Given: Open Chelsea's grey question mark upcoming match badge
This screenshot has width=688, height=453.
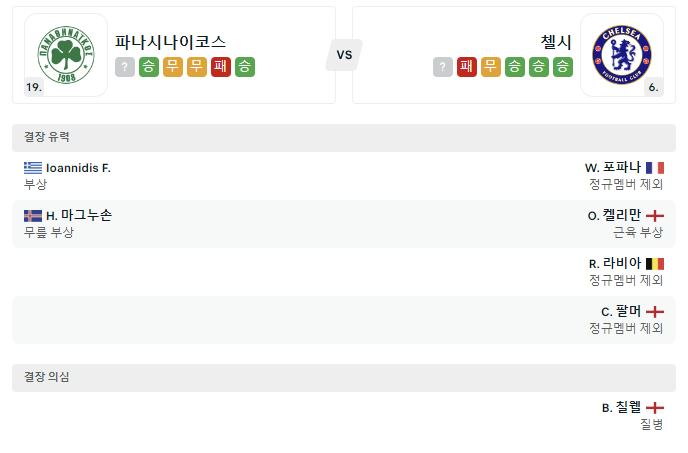Looking at the screenshot, I should (443, 67).
